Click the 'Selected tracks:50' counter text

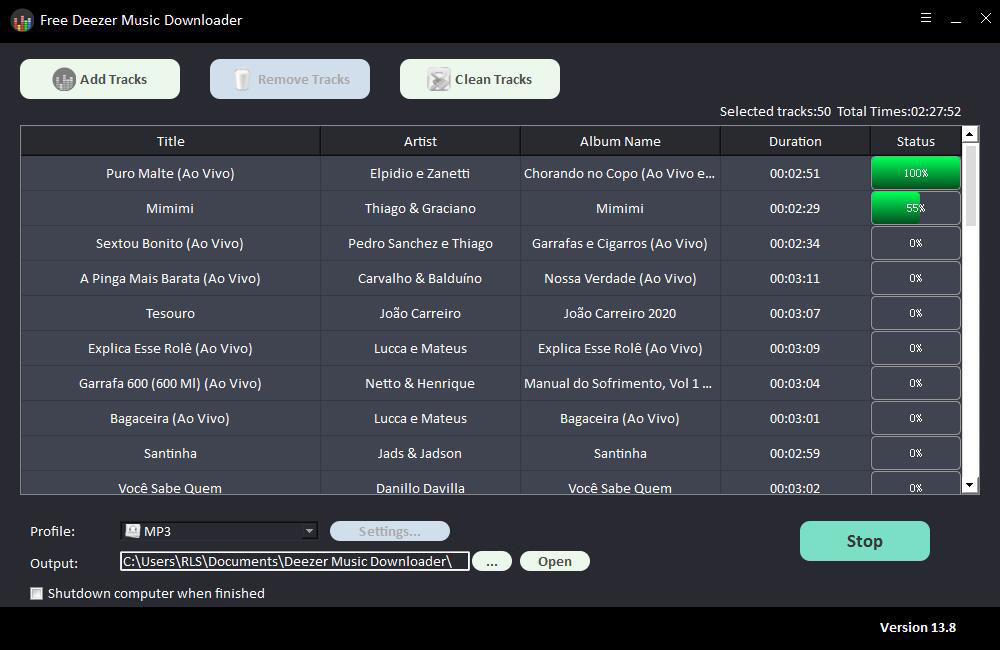coord(776,112)
